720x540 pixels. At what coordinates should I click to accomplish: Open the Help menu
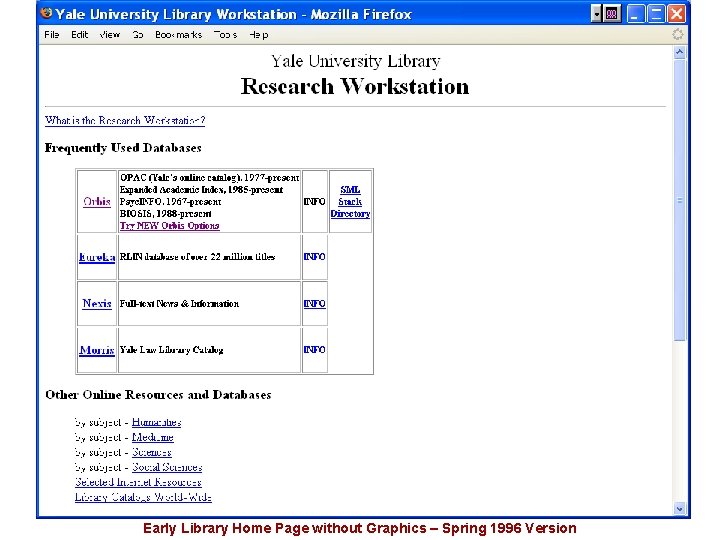click(x=259, y=34)
